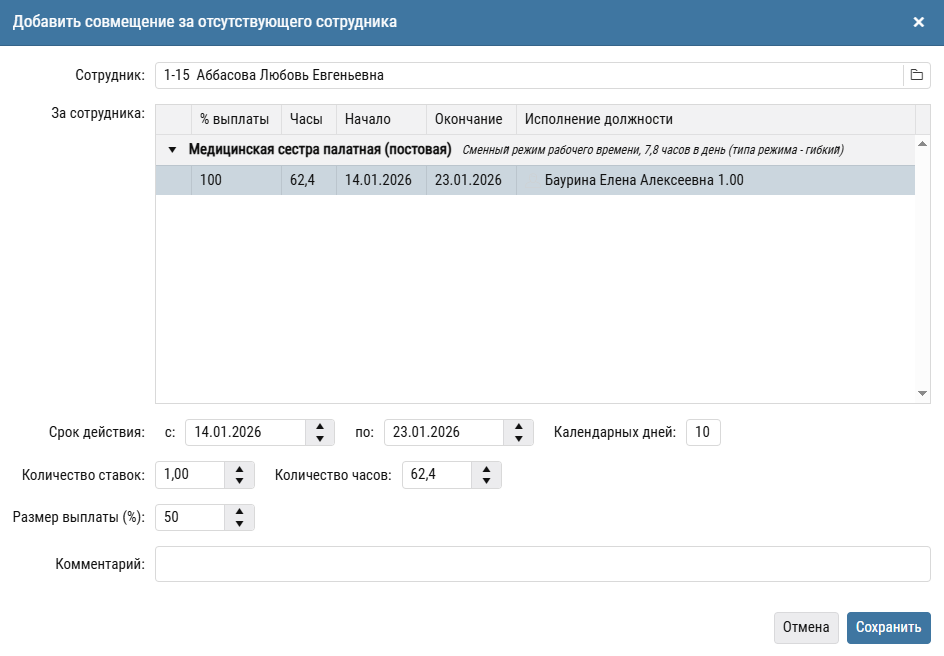The image size is (944, 656).
Task: Decrease Количество часов value
Action: point(486,481)
